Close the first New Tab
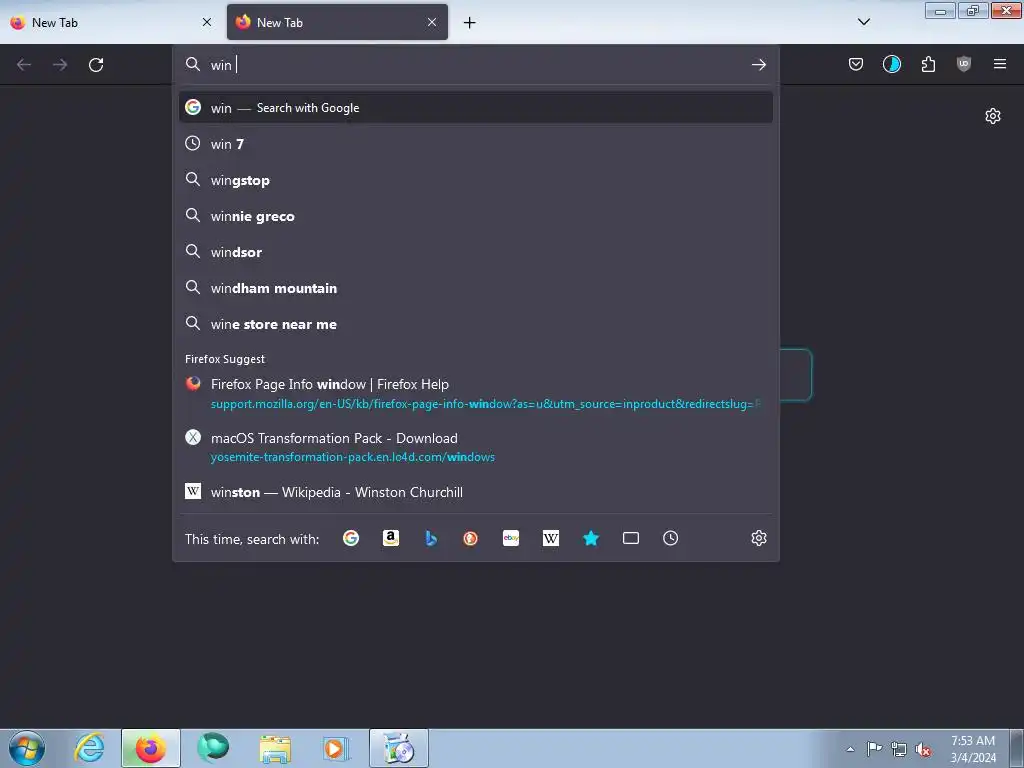 tap(207, 22)
